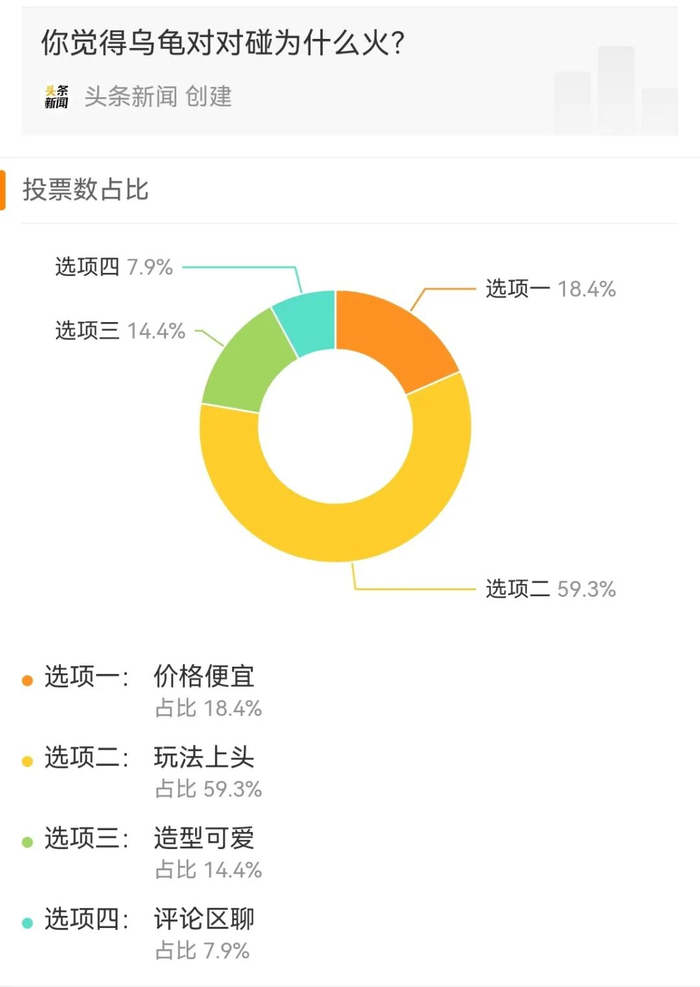The image size is (700, 987).
Task: Select the teal legend dot for 选项四
Action: click(27, 918)
